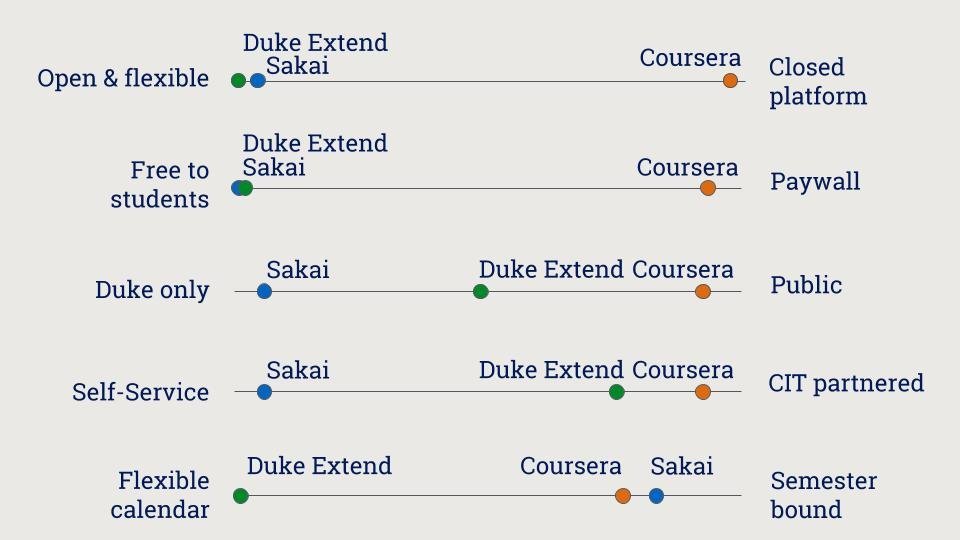Viewport: 960px width, 540px height.
Task: Select the "Free to students" label
Action: pyautogui.click(x=160, y=185)
